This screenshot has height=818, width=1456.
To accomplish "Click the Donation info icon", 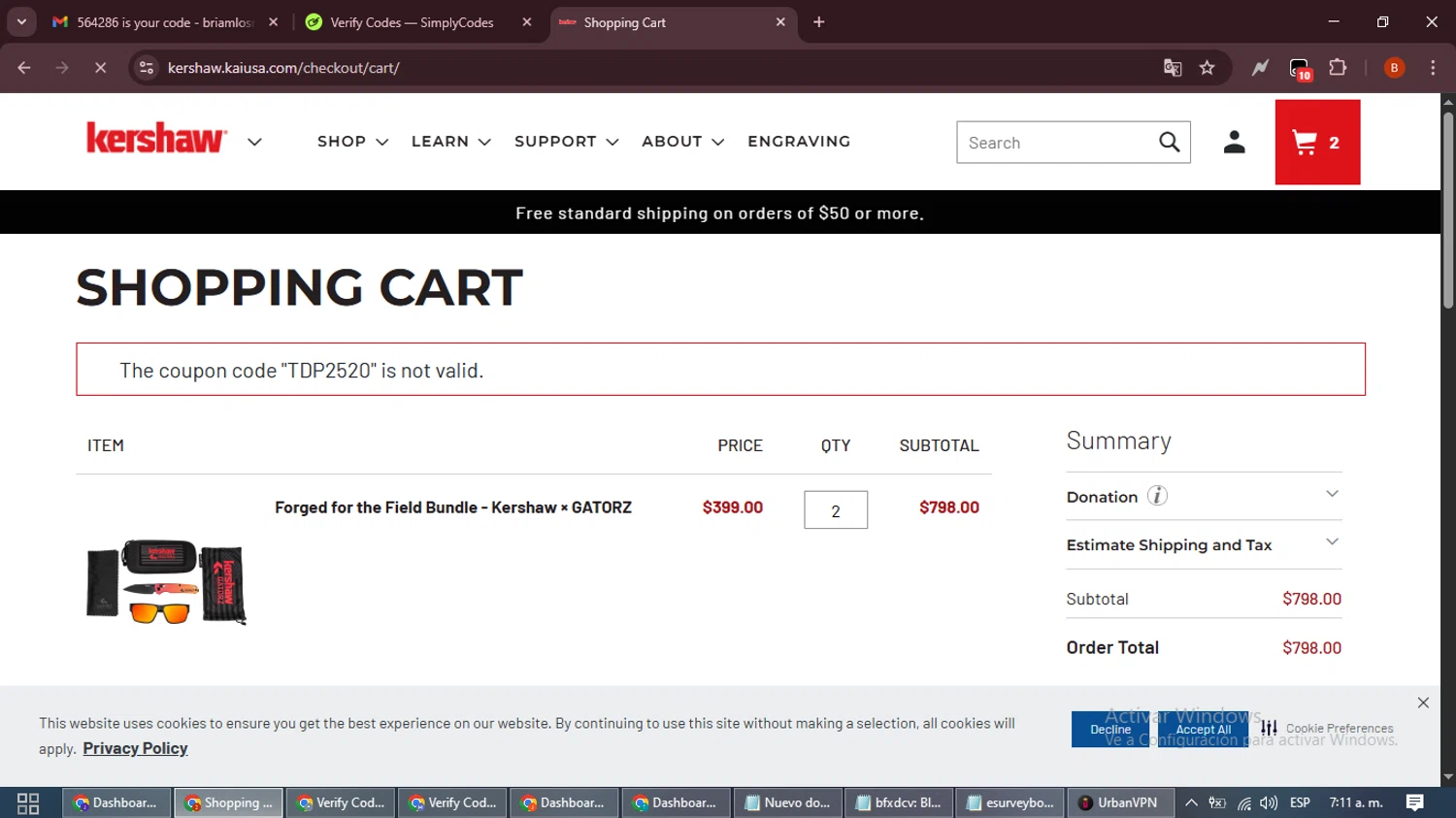I will point(1157,496).
